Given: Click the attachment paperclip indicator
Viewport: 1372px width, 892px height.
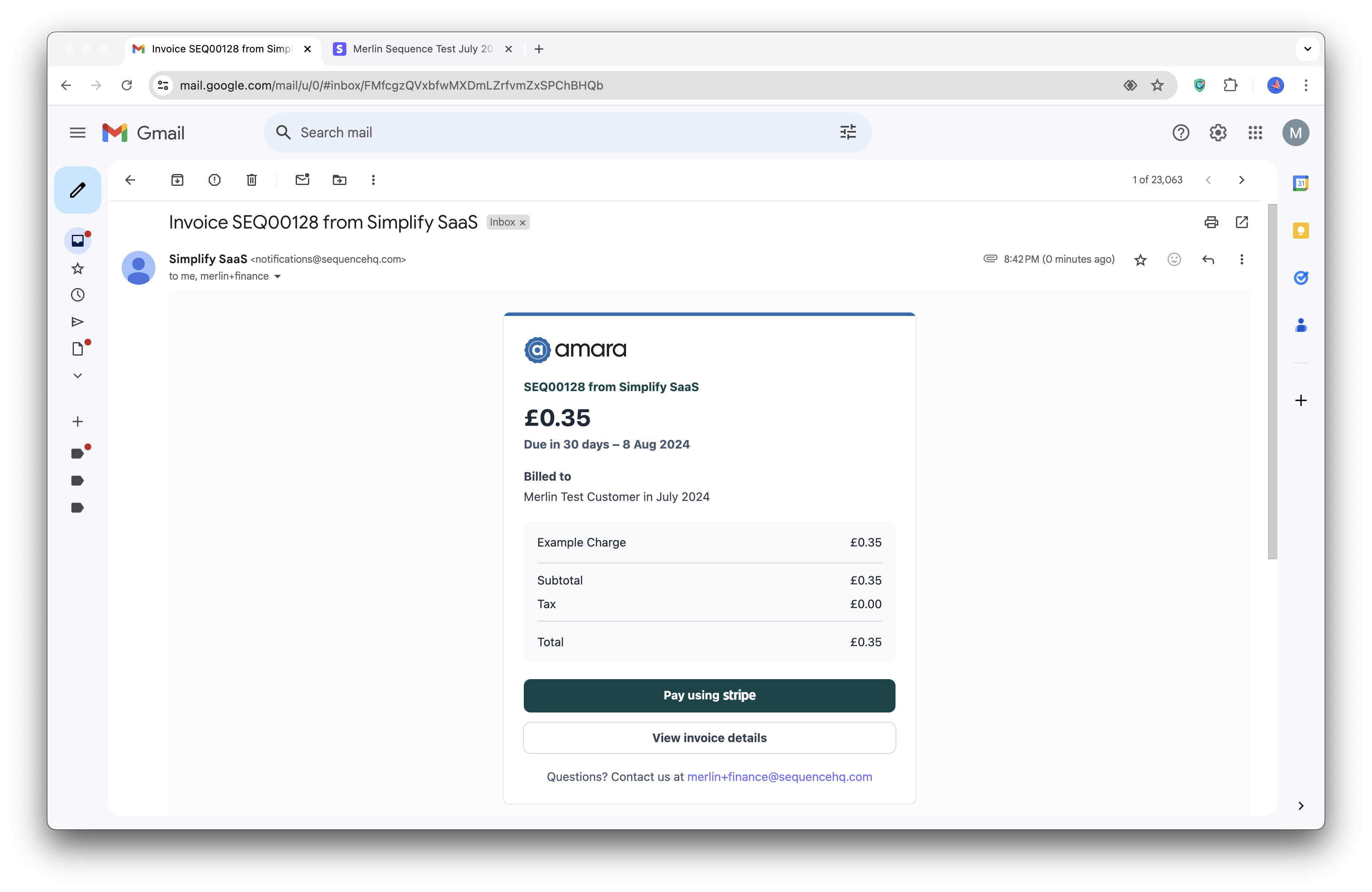Looking at the screenshot, I should [x=990, y=259].
